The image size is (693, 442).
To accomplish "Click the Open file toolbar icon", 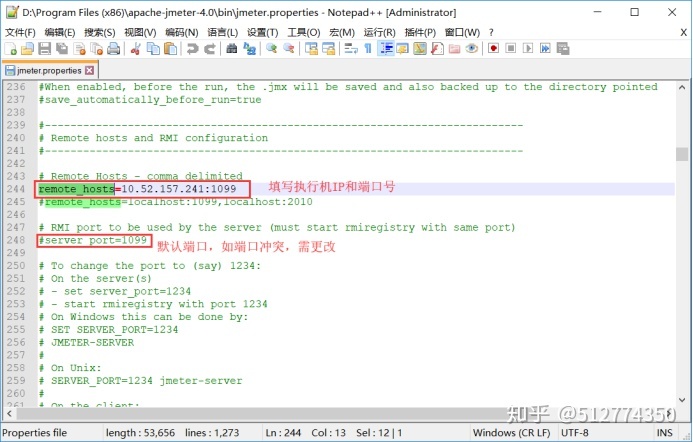I will [x=27, y=49].
